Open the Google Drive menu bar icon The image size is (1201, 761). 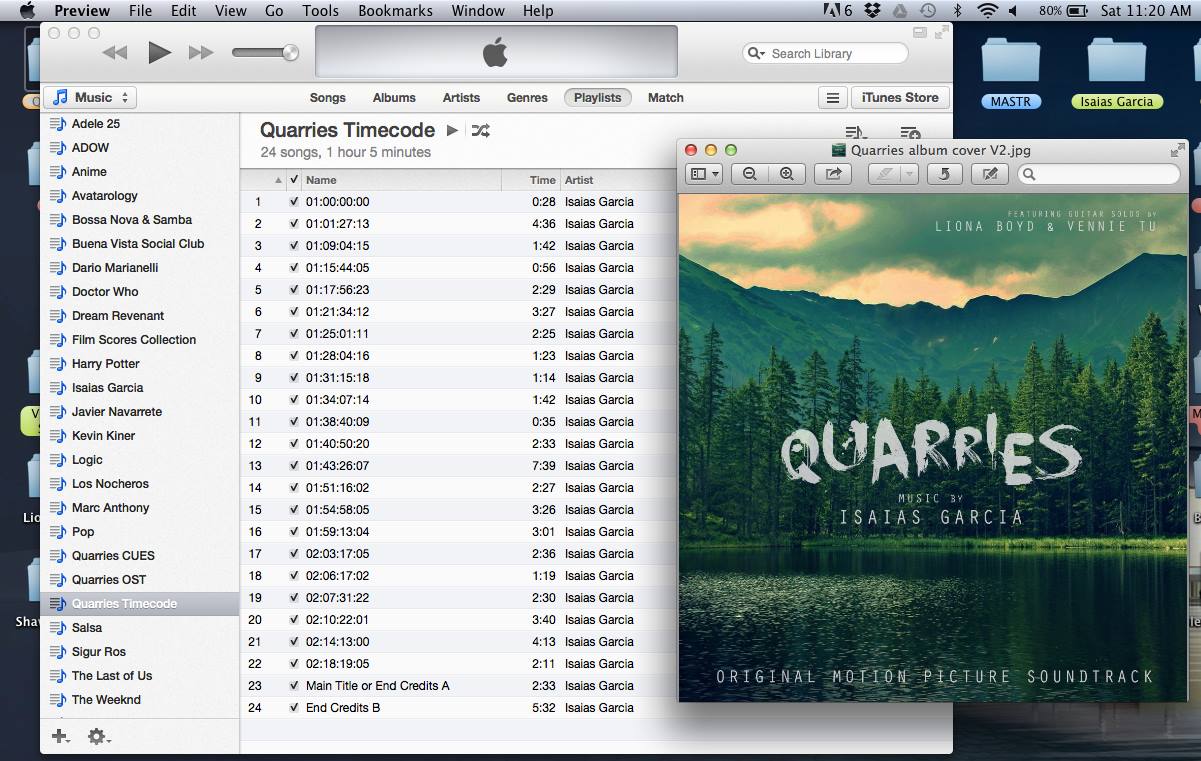pyautogui.click(x=900, y=11)
